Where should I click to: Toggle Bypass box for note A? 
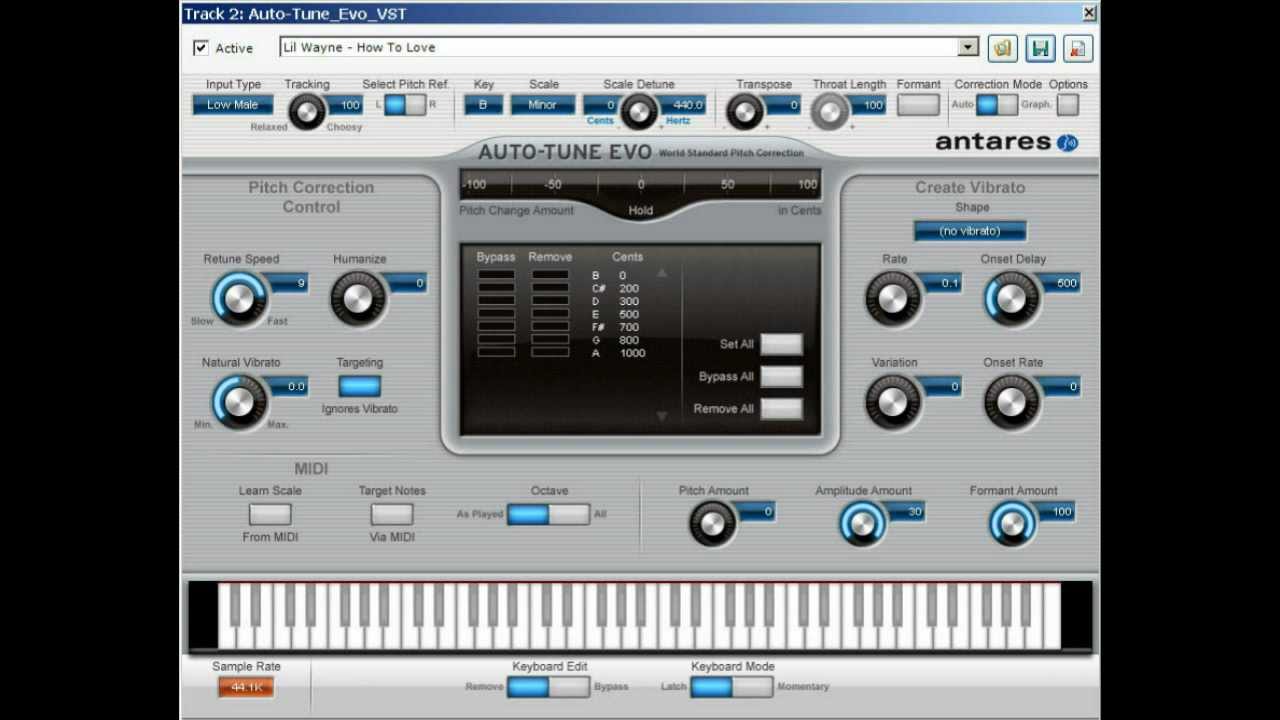(x=496, y=353)
